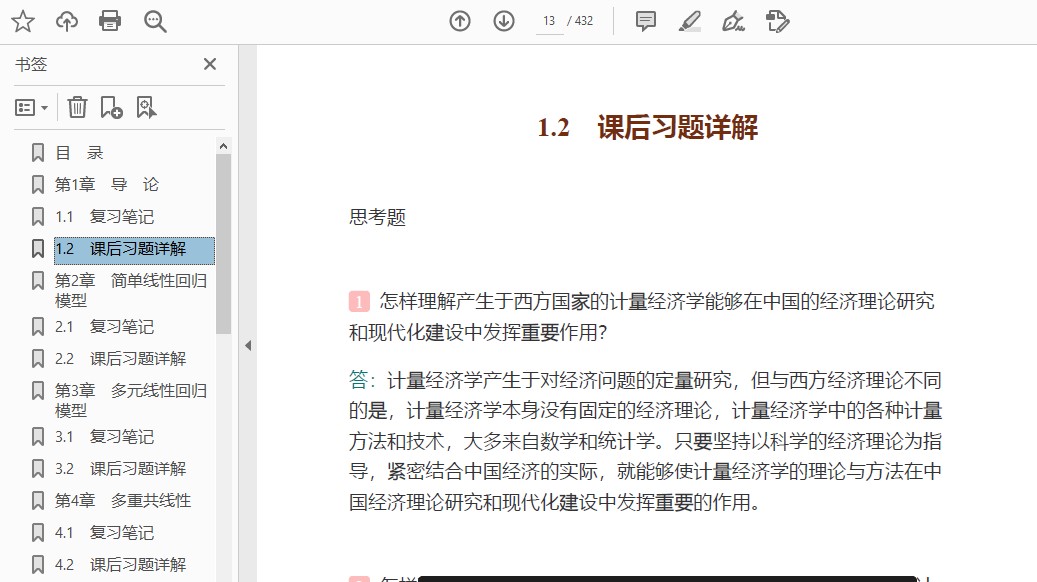
Task: Open the sign document pen tool
Action: pyautogui.click(x=733, y=21)
